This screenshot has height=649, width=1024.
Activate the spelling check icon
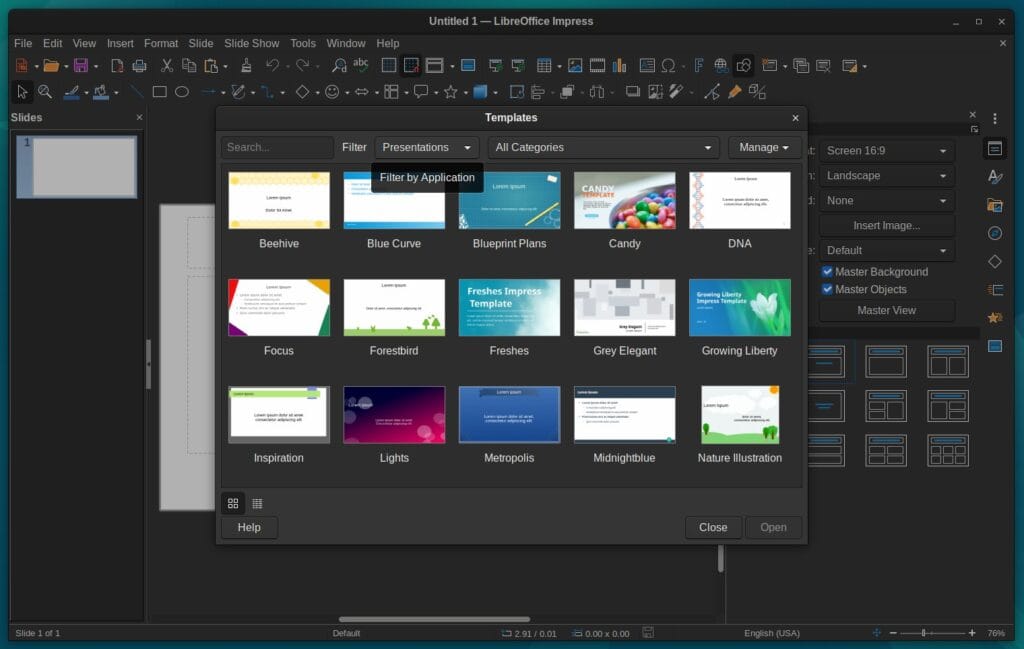[x=358, y=65]
